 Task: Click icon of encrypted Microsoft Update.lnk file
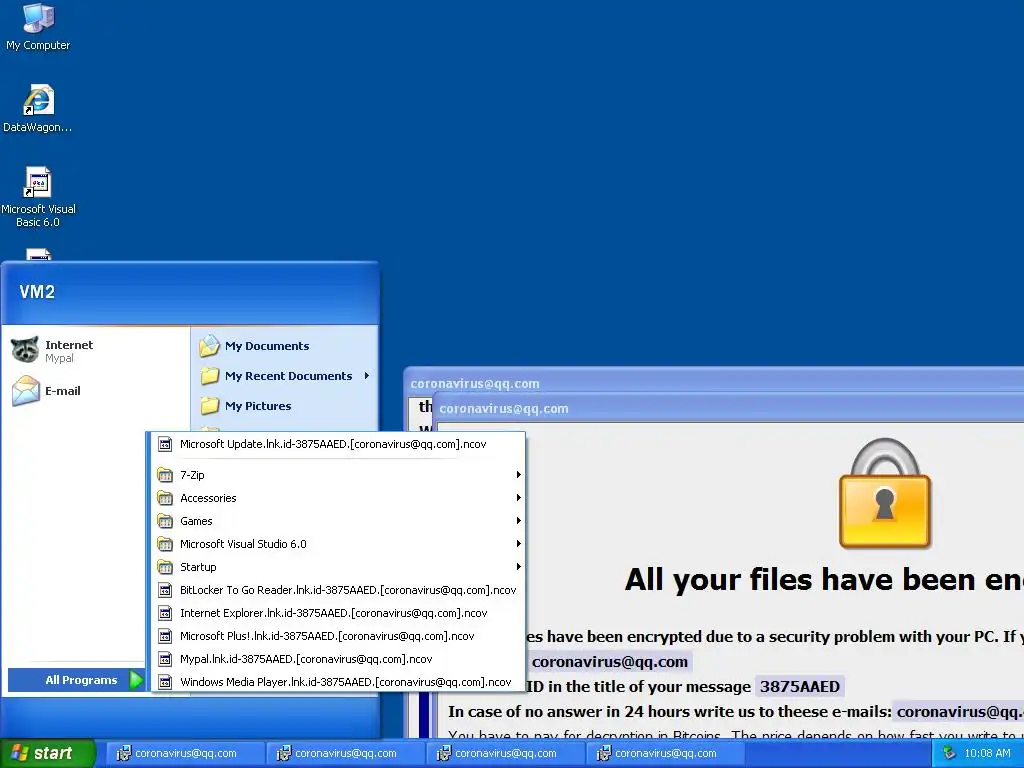(165, 444)
